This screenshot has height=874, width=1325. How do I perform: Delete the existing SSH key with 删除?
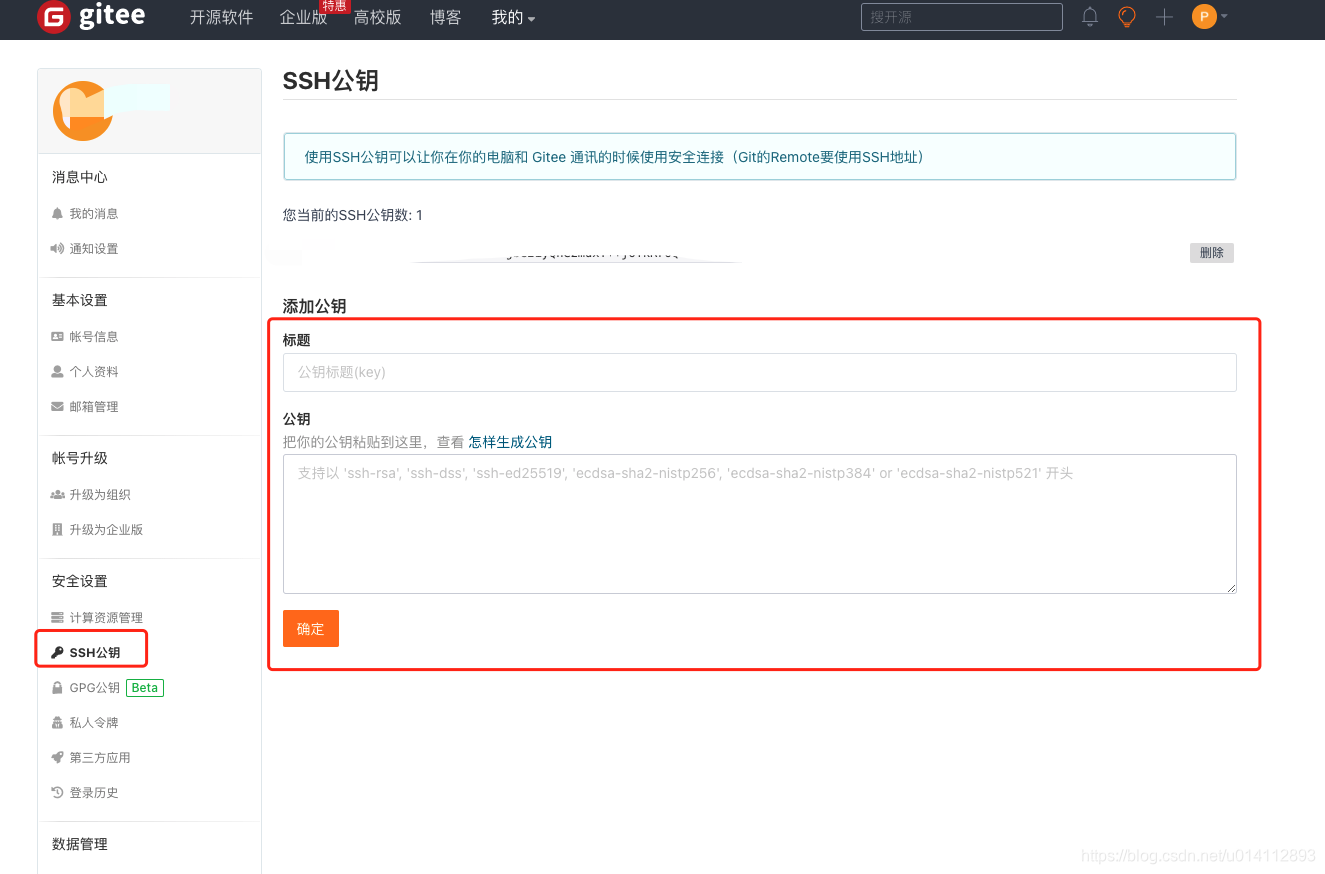click(x=1212, y=253)
